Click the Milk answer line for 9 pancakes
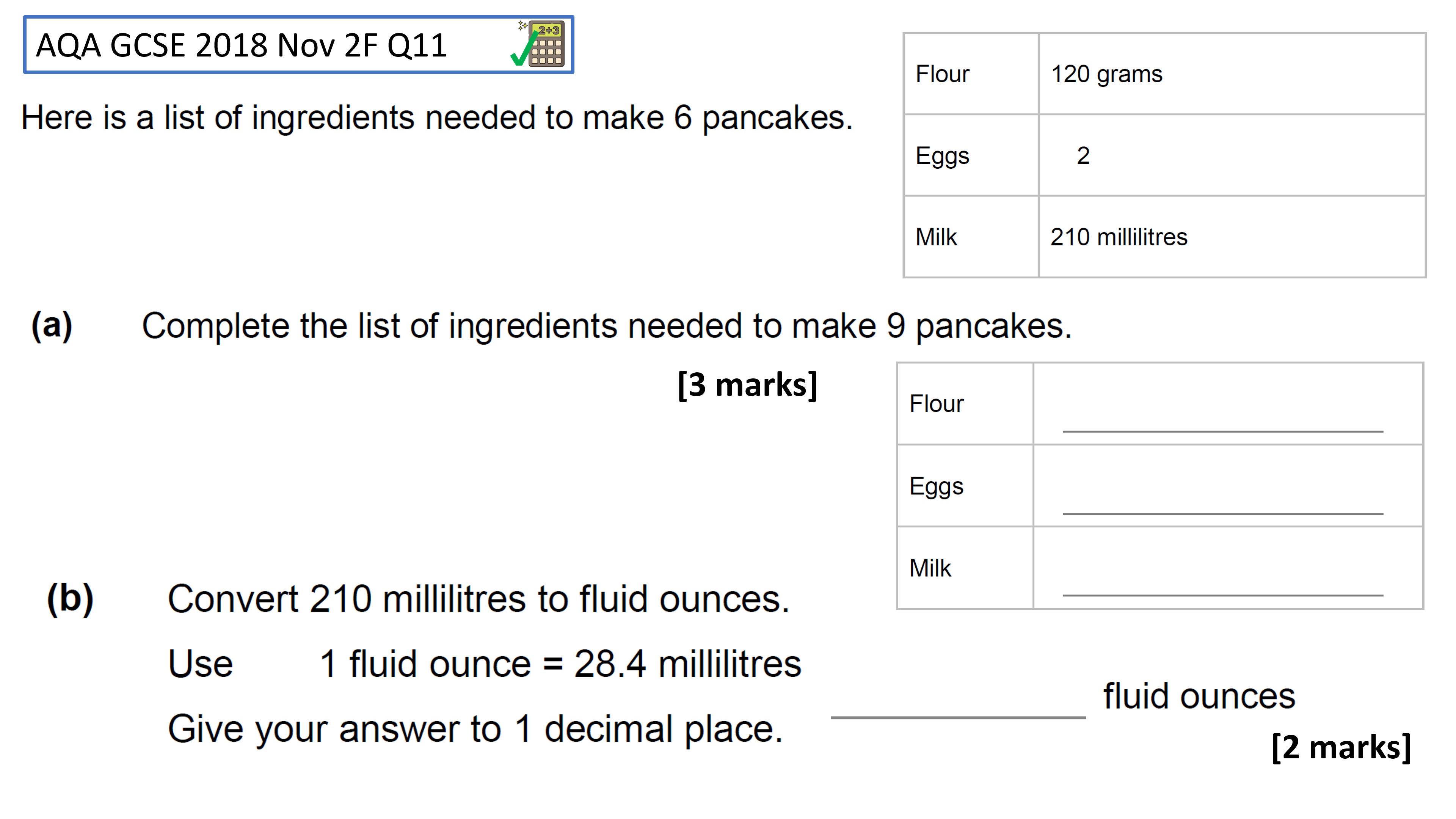This screenshot has height=819, width=1456. [x=1222, y=595]
